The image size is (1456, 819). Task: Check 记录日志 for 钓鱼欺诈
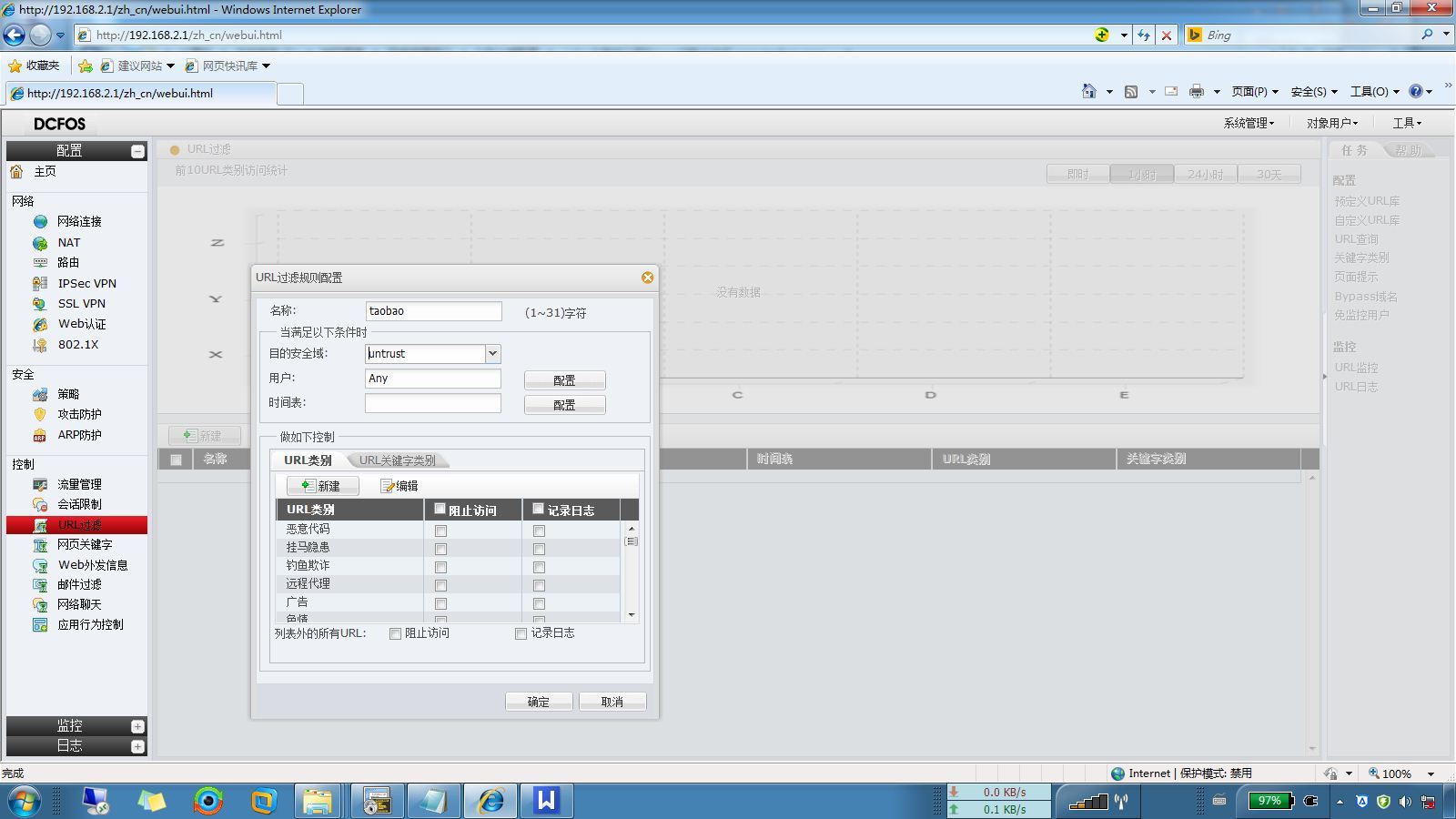[x=539, y=567]
